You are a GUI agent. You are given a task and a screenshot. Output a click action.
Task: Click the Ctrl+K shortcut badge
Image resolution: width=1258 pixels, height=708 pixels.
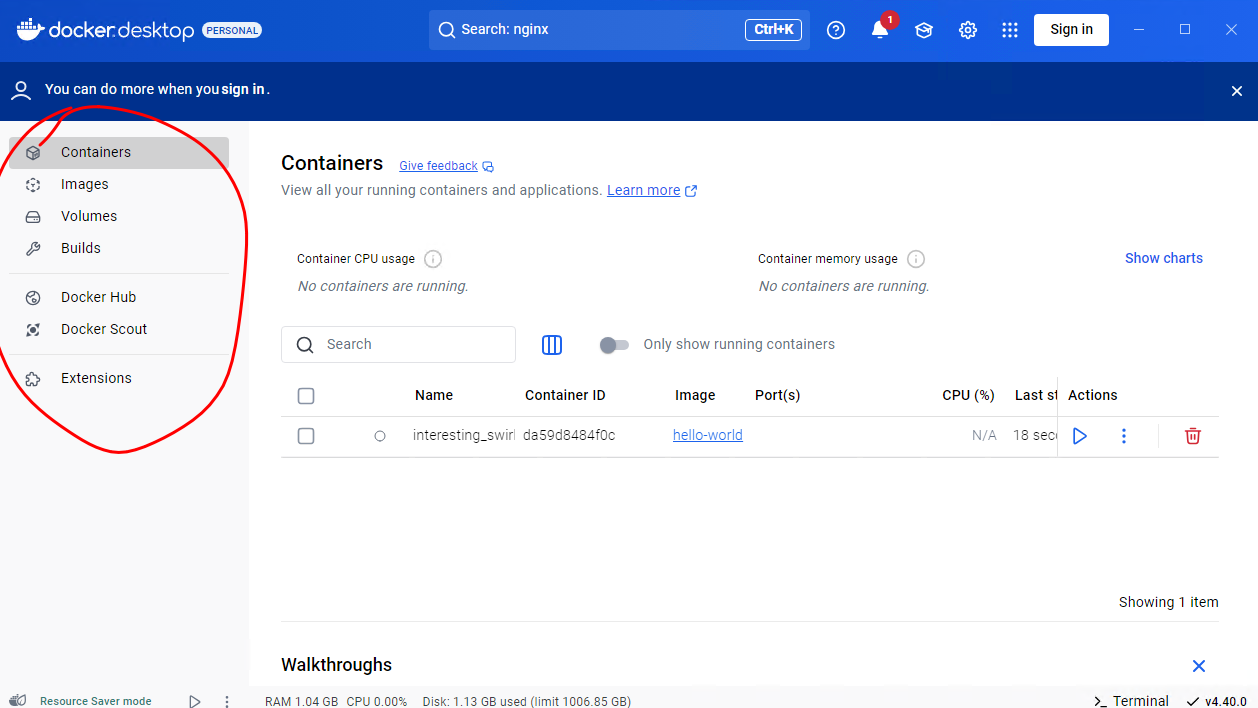pos(774,30)
